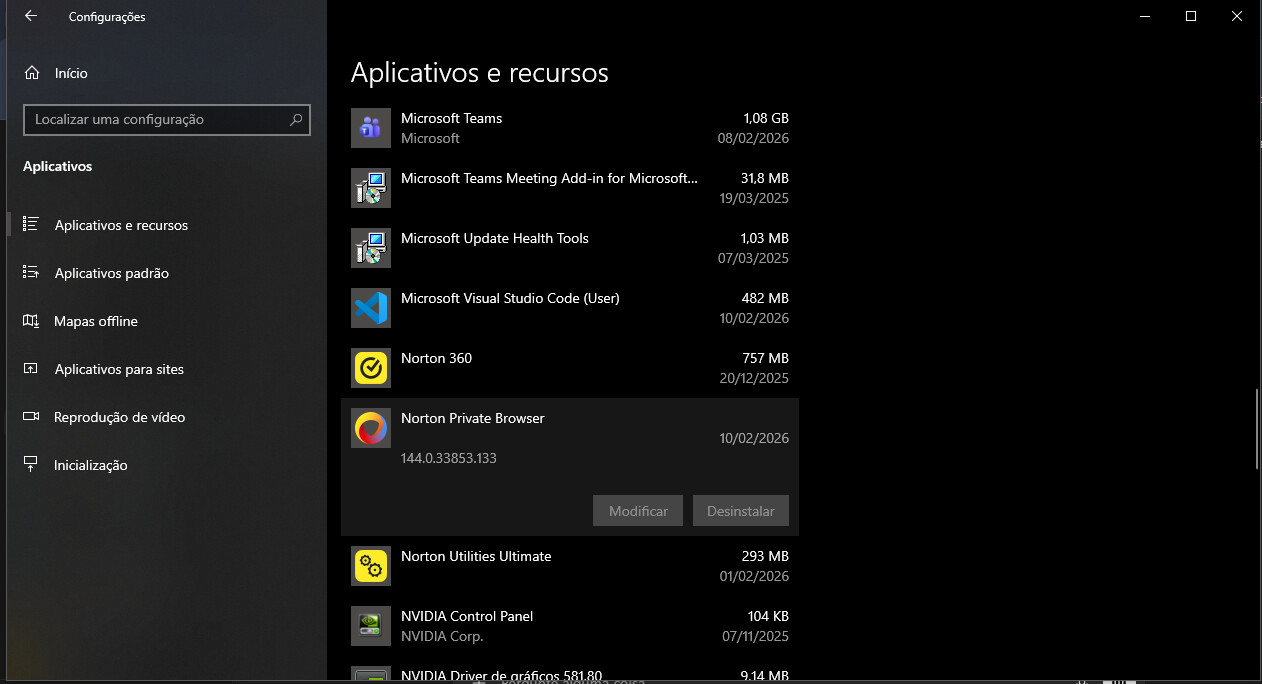This screenshot has width=1262, height=684.
Task: Open Aplicativos padrão section
Action: pos(111,273)
